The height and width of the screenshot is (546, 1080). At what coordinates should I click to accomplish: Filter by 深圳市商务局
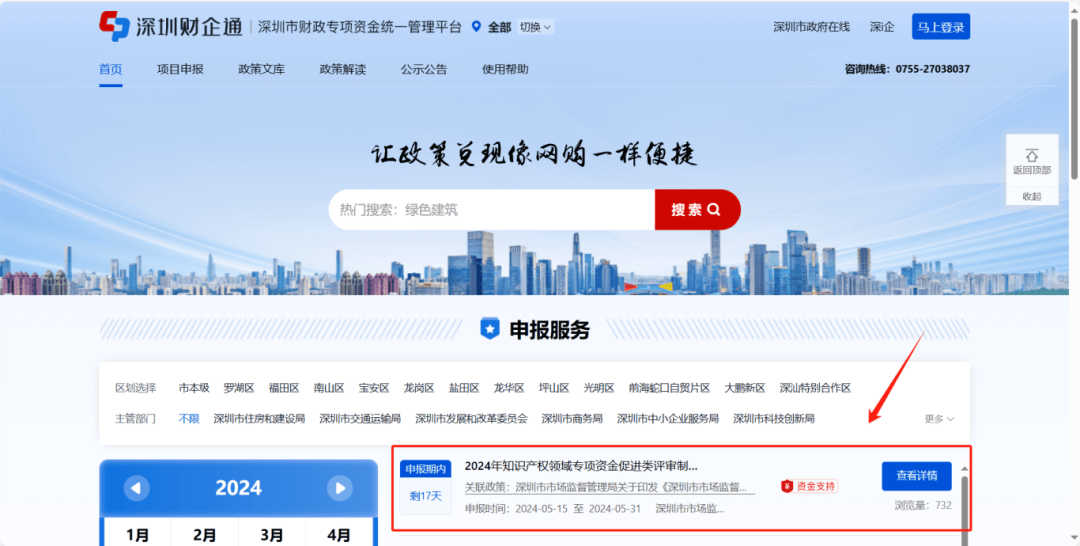tap(572, 419)
